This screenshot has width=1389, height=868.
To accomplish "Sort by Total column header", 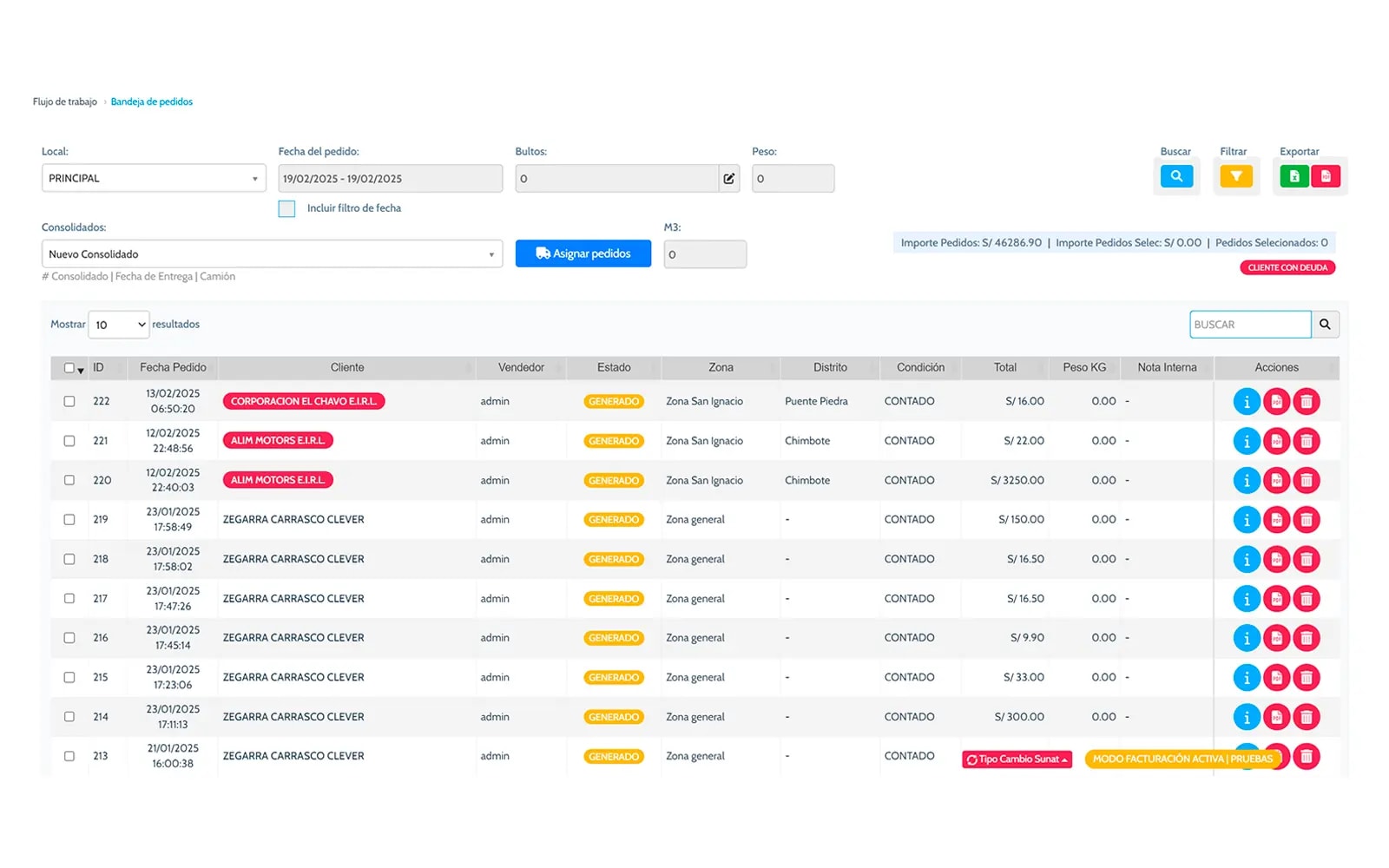I will pyautogui.click(x=1005, y=368).
